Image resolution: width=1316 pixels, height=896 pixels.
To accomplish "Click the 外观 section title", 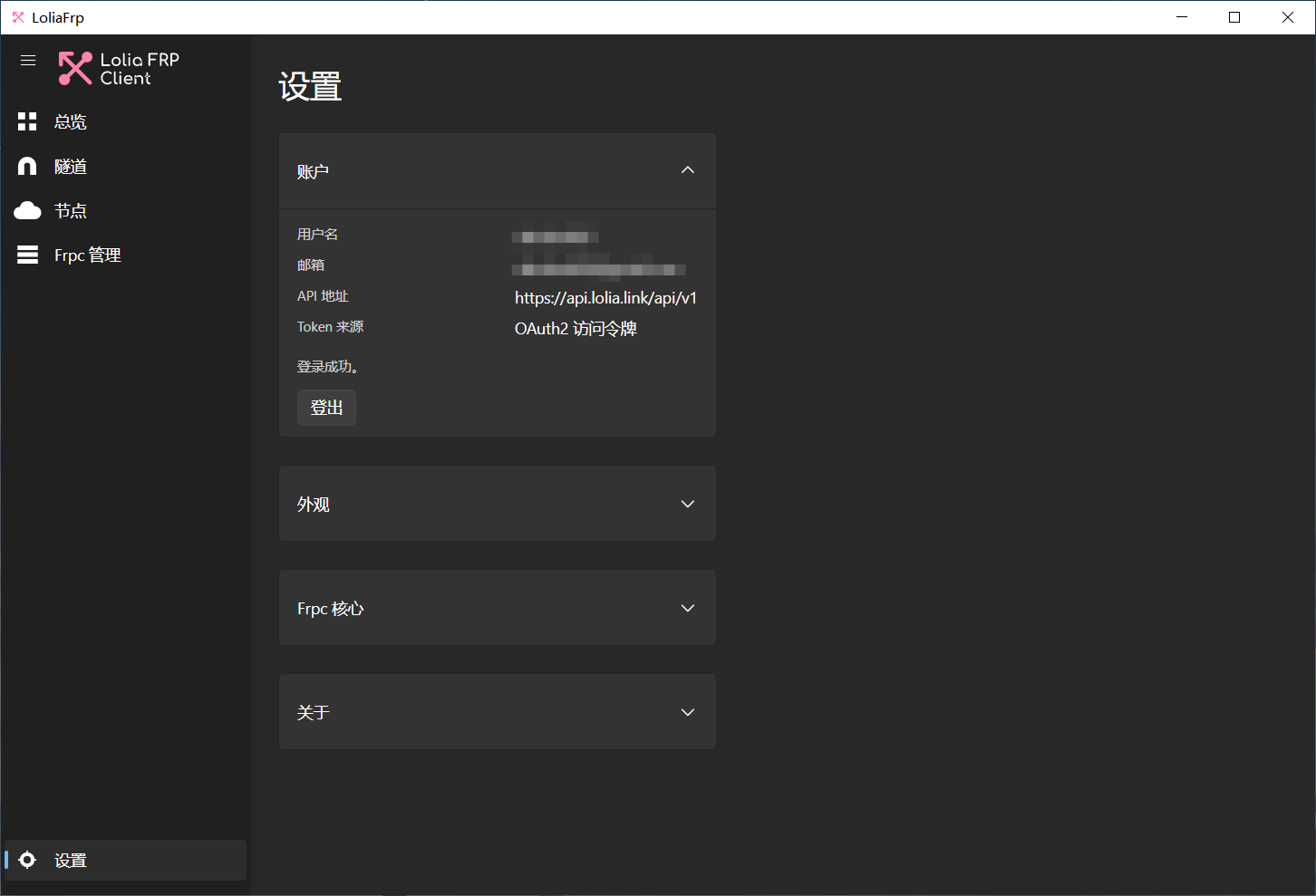I will click(313, 505).
